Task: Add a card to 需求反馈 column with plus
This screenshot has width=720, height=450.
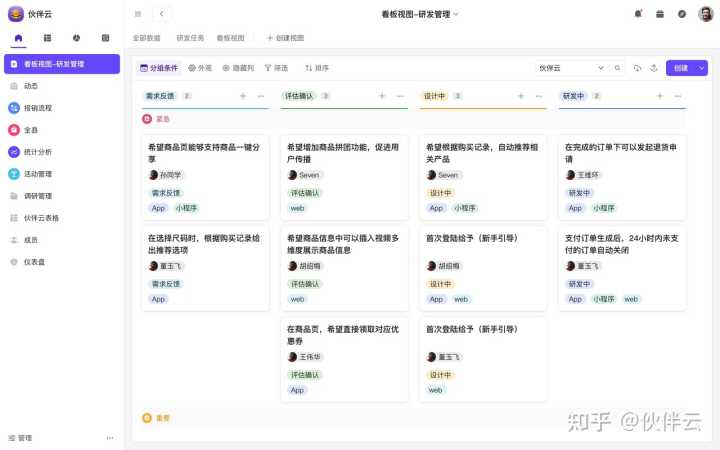Action: click(x=243, y=96)
